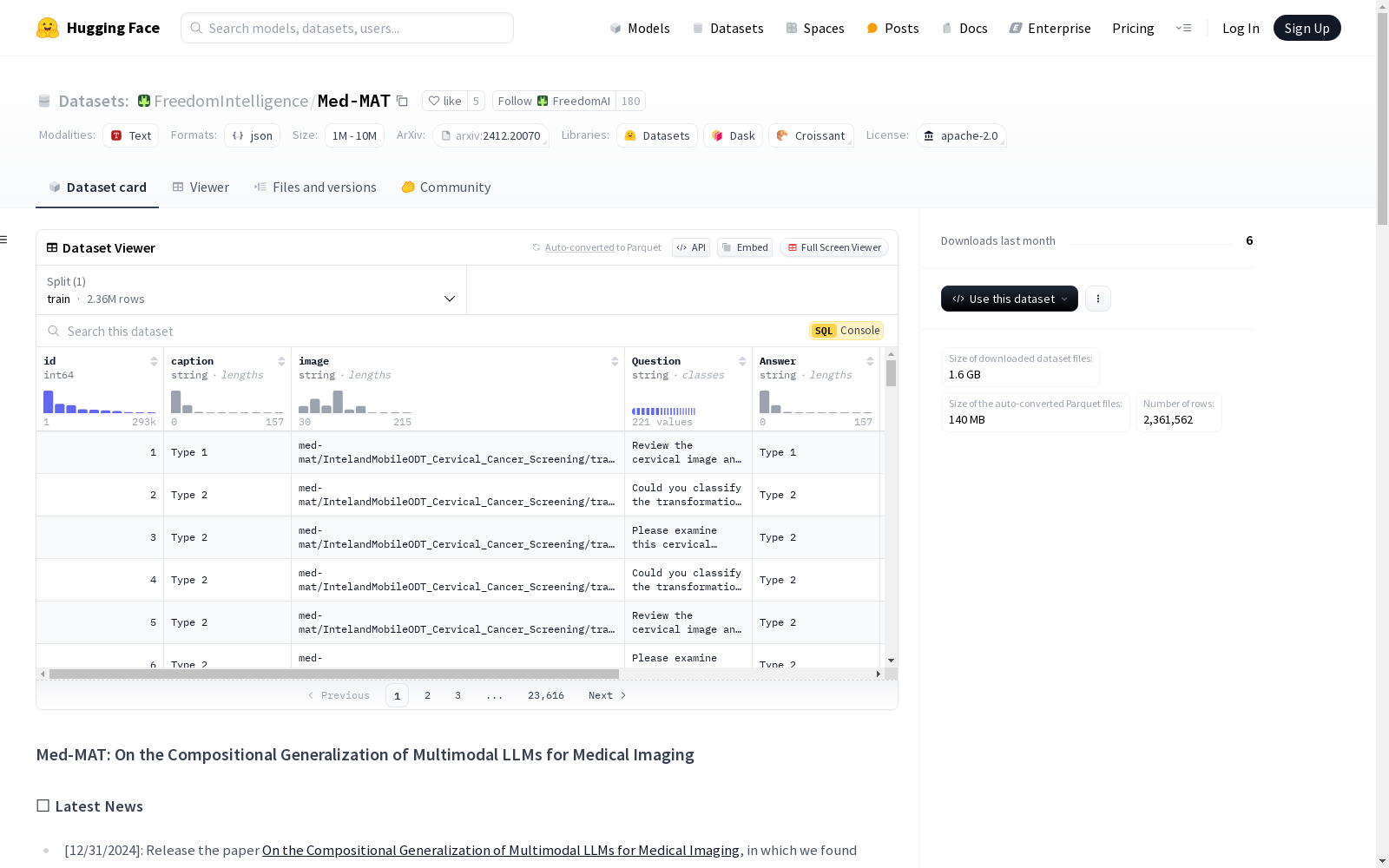Click the table vertical scrollbar thumb
Screen dimensions: 1389x868
click(891, 373)
